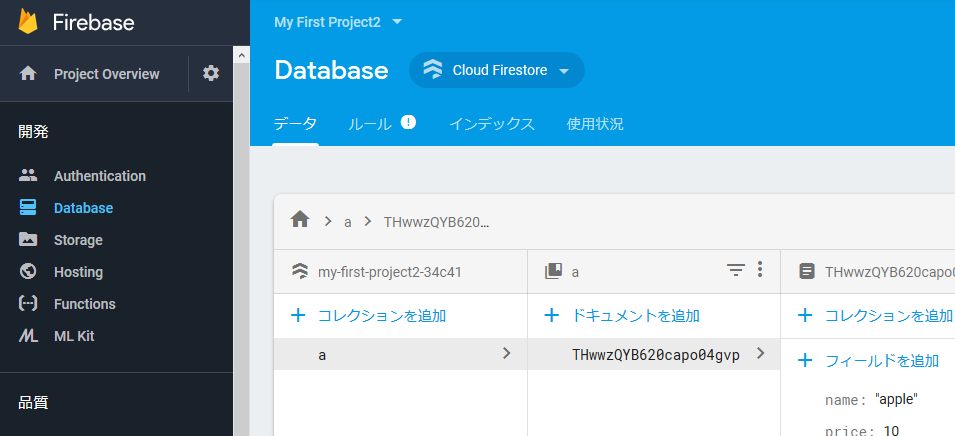This screenshot has width=955, height=436.
Task: Click Firestore icon beside my-first-project2-34c41
Action: (x=300, y=271)
